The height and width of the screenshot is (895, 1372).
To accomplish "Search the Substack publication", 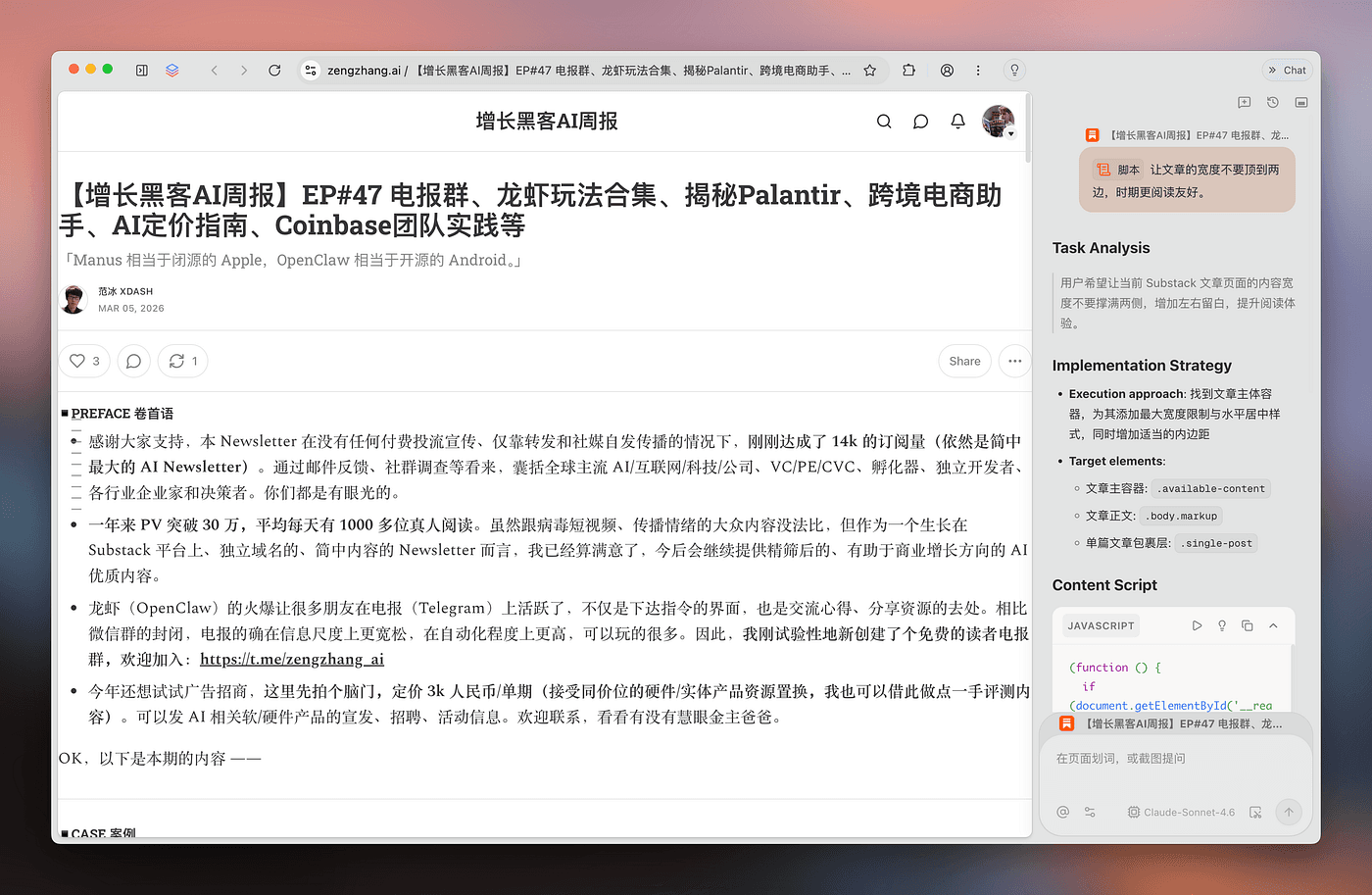I will tap(884, 122).
